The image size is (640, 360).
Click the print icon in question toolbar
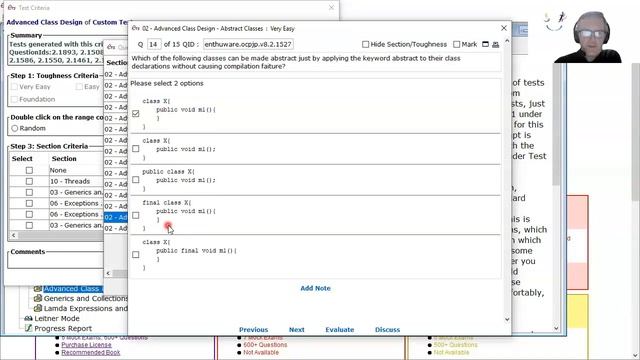point(496,44)
